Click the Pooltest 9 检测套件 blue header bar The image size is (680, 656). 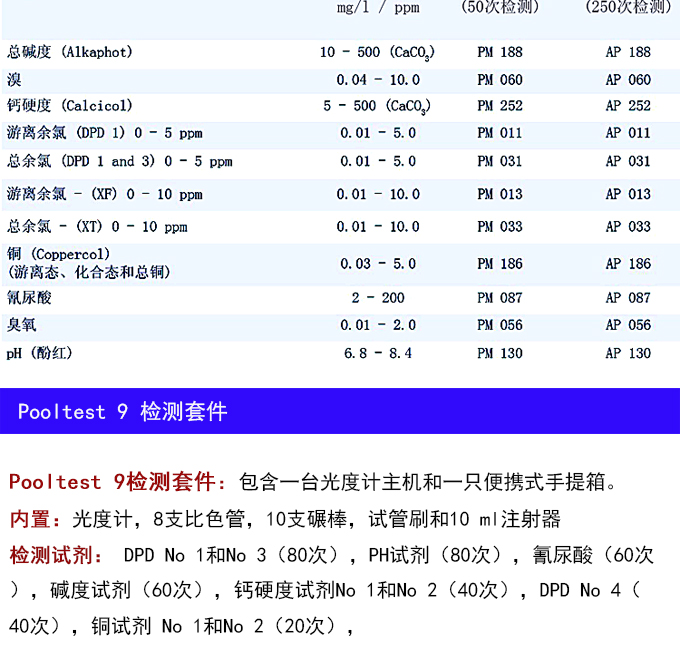pos(340,411)
